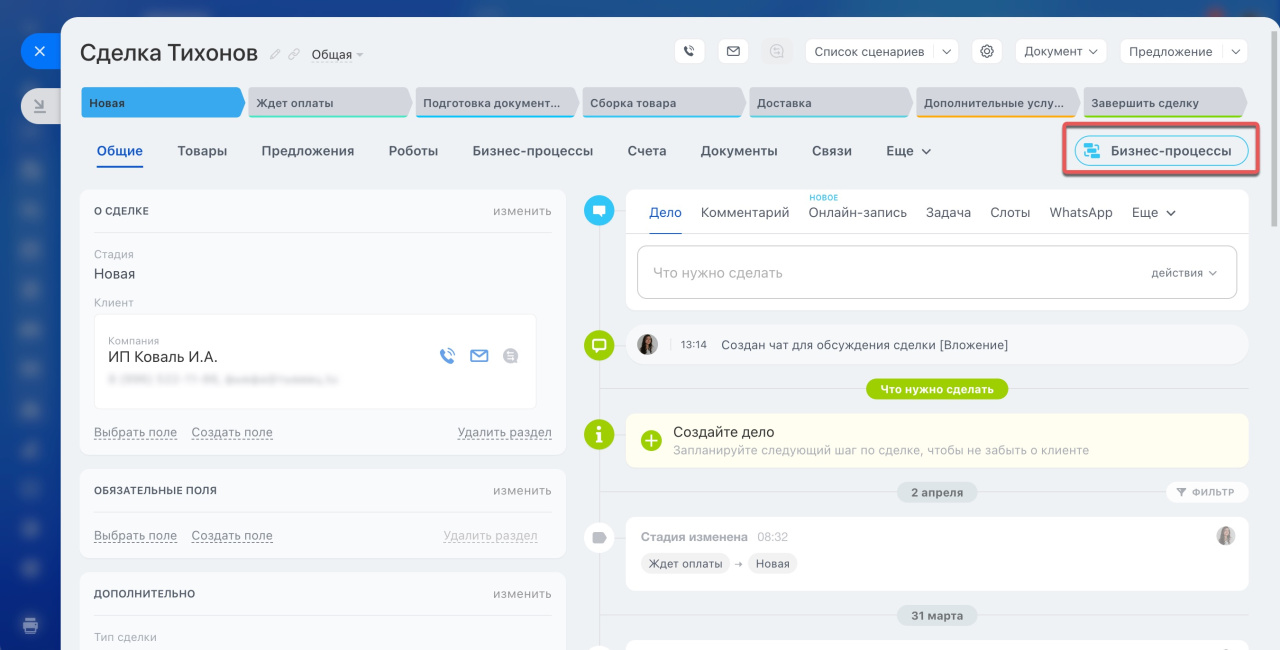Open the Общая pipeline dropdown
Viewport: 1280px width, 650px height.
[x=338, y=55]
